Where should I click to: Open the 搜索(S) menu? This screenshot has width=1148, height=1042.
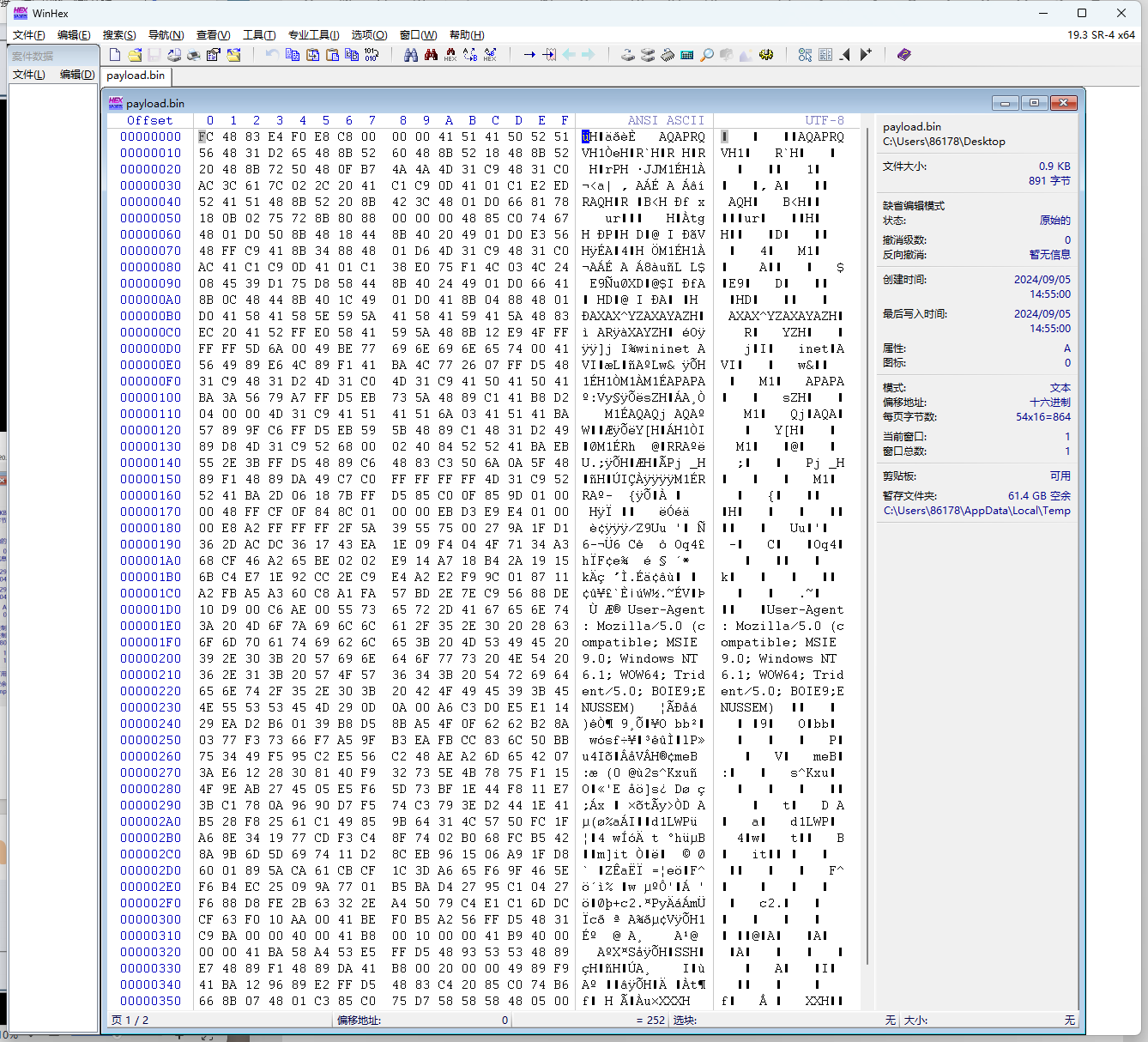click(x=119, y=35)
